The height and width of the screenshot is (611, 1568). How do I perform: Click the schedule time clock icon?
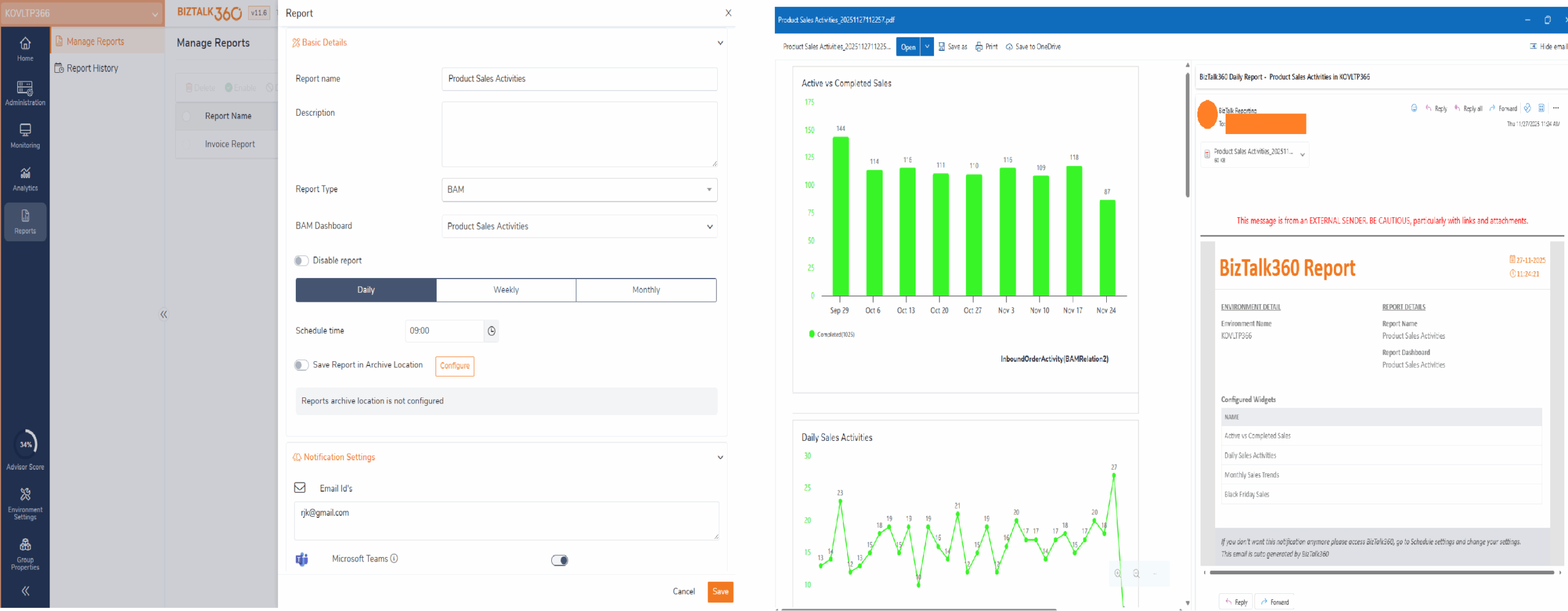[x=491, y=331]
